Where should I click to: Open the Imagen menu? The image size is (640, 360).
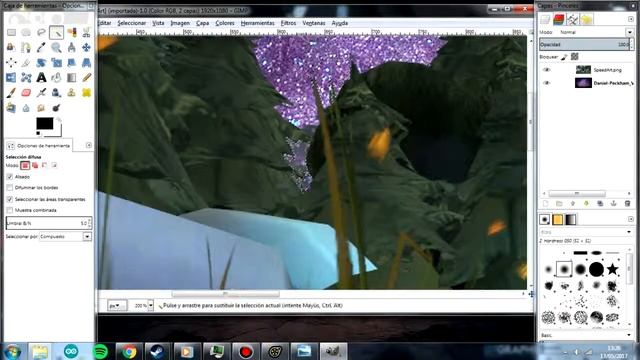[x=180, y=23]
